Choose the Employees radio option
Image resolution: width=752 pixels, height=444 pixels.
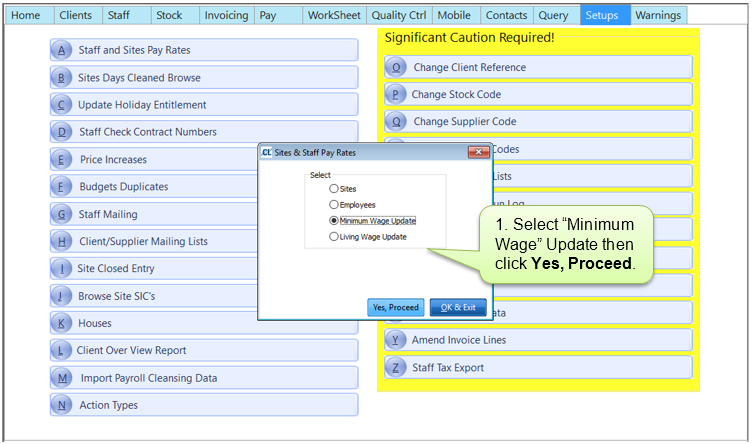coord(334,204)
